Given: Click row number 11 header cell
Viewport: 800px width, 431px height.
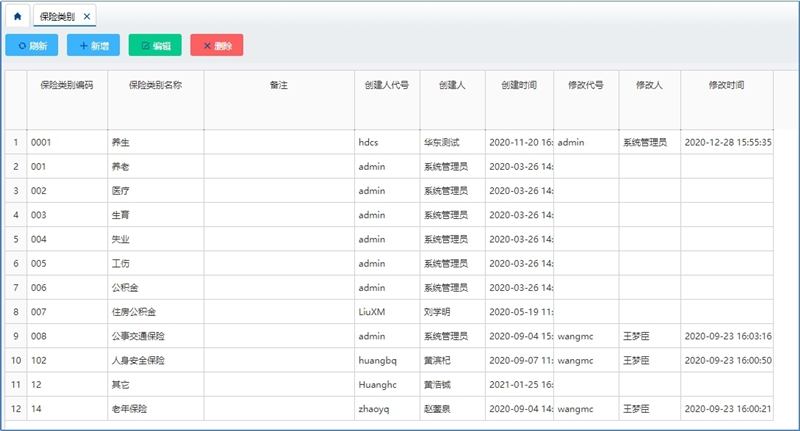Looking at the screenshot, I should point(15,385).
